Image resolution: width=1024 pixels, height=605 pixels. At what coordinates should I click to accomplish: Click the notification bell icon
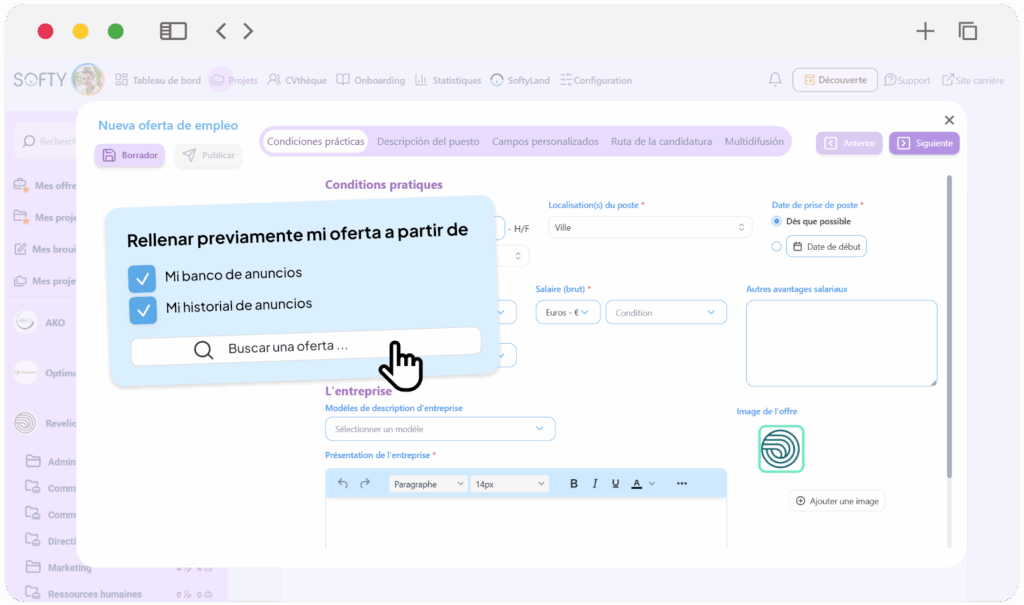[x=775, y=80]
